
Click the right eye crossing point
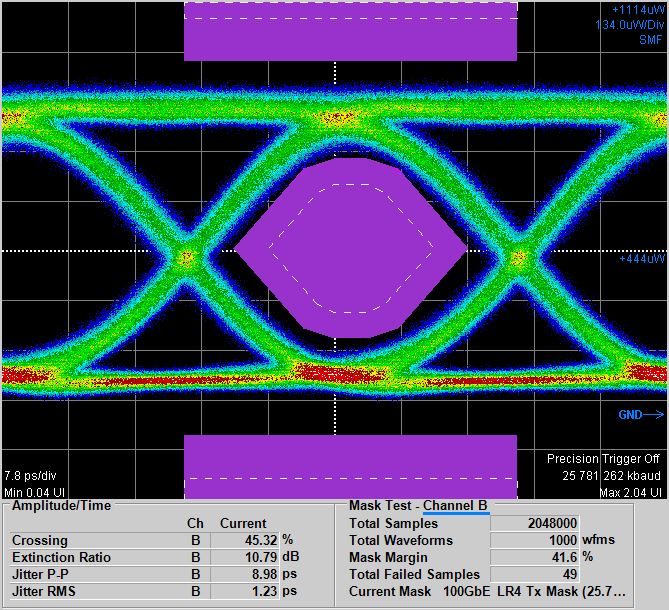(x=517, y=258)
